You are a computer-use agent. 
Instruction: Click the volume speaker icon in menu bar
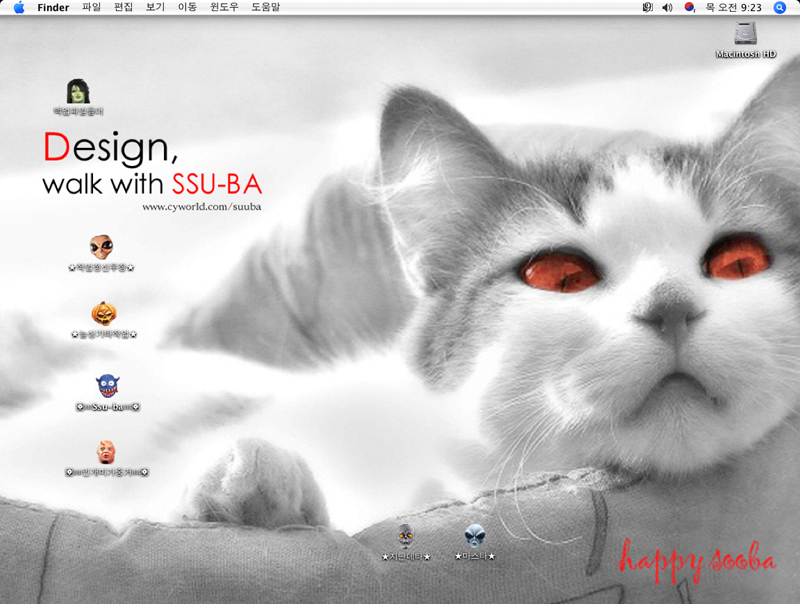pyautogui.click(x=667, y=7)
